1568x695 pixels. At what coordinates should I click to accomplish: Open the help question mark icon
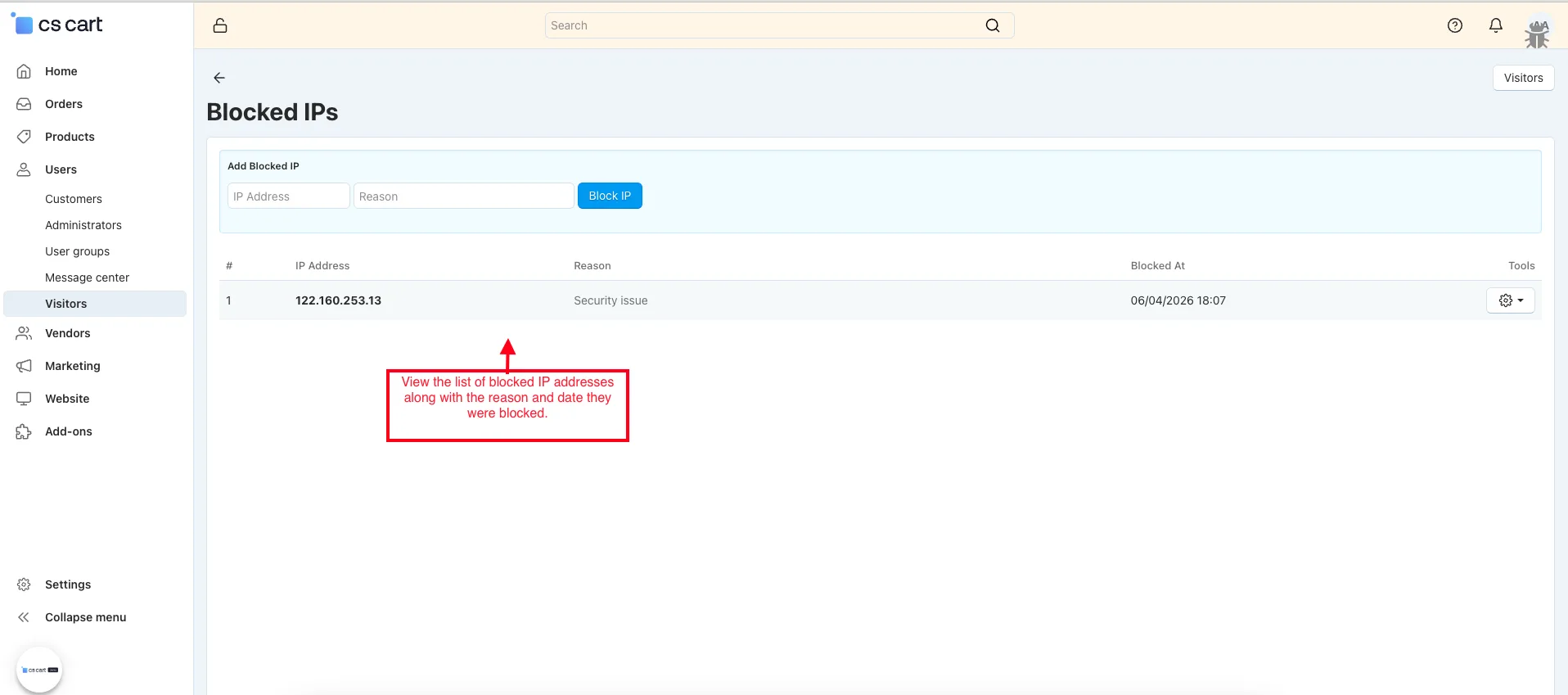(x=1455, y=25)
